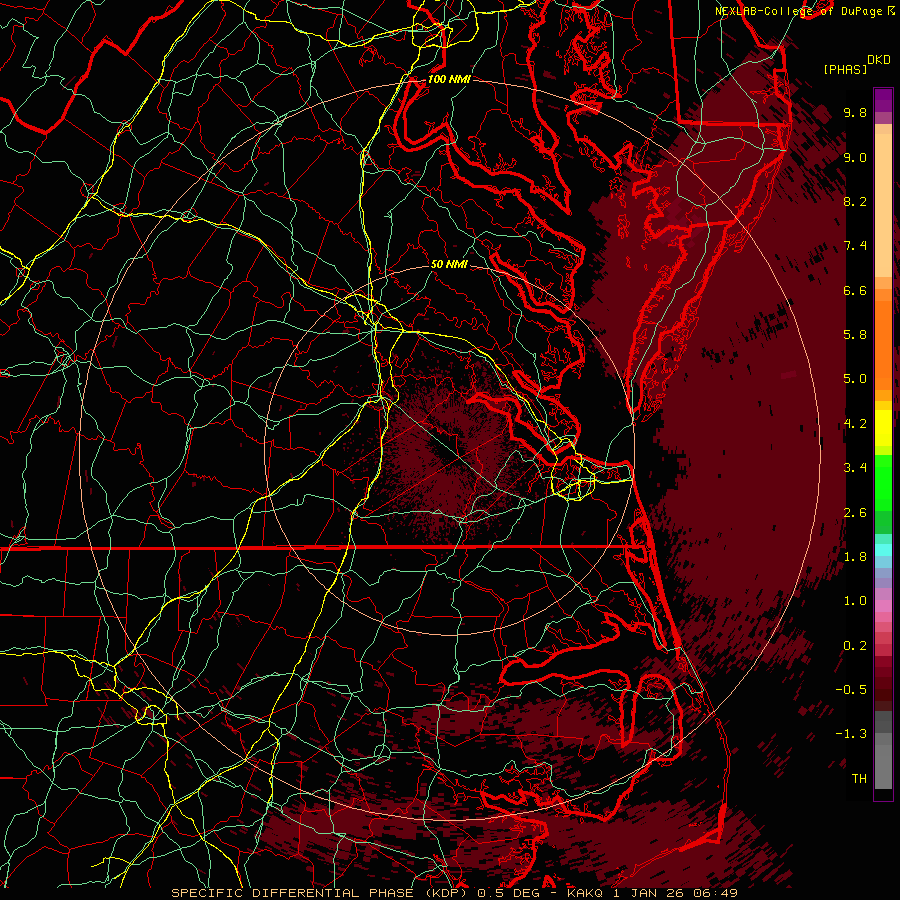Click the 100 NMI range ring label

pyautogui.click(x=449, y=79)
